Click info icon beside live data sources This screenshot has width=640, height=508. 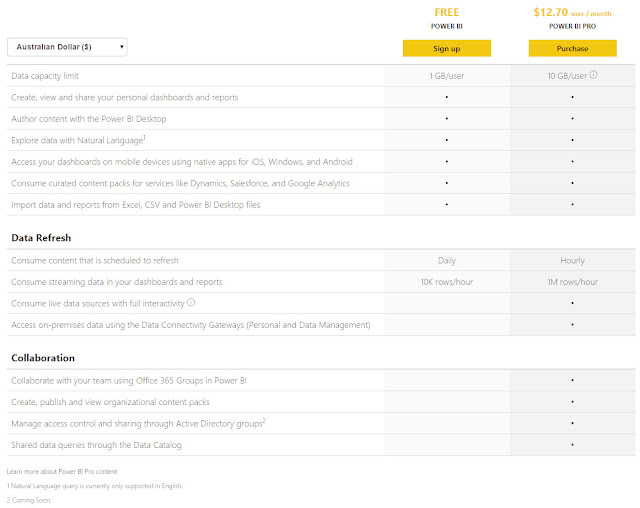tap(191, 302)
